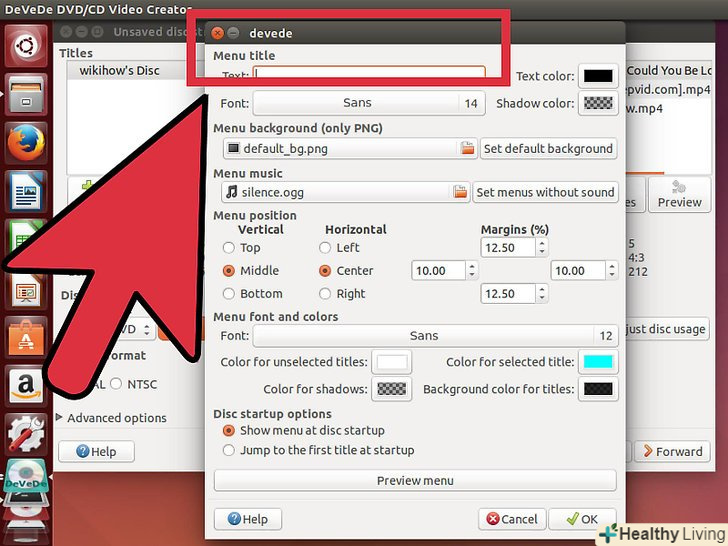
Task: Click Preview menu button
Action: (415, 481)
